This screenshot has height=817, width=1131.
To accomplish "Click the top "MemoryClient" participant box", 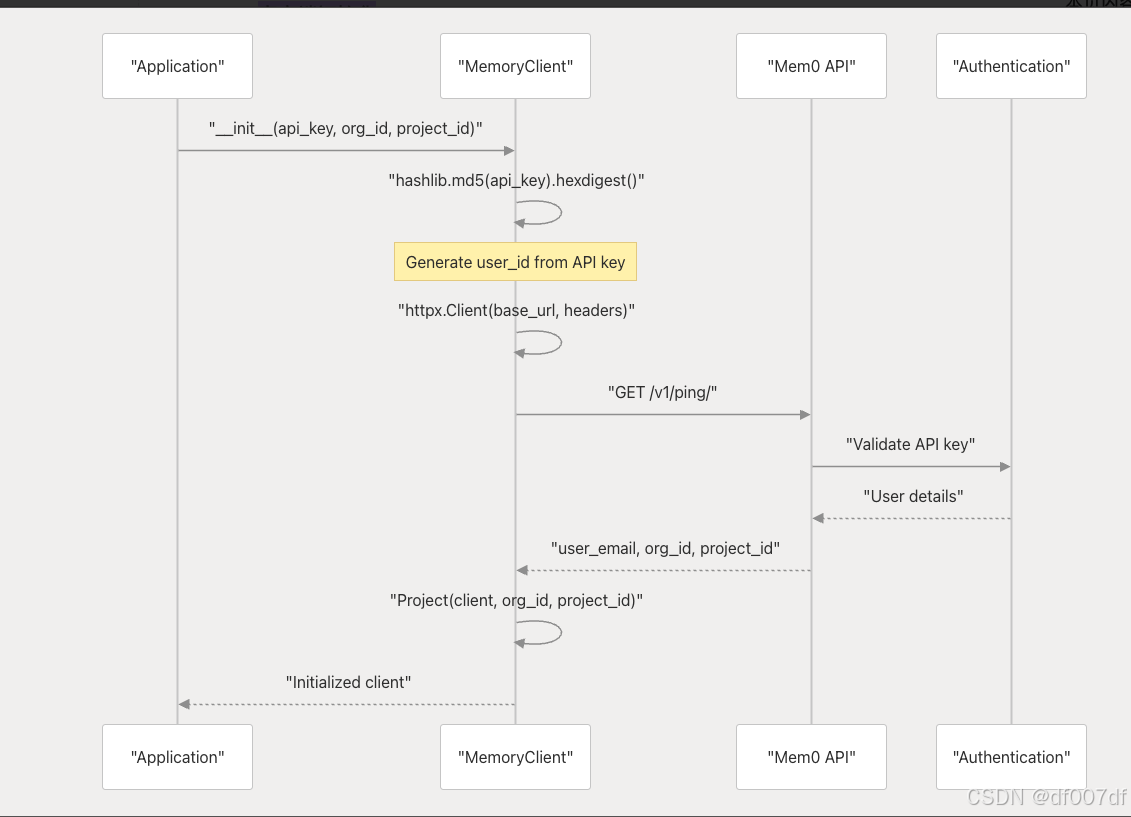I will [x=515, y=66].
